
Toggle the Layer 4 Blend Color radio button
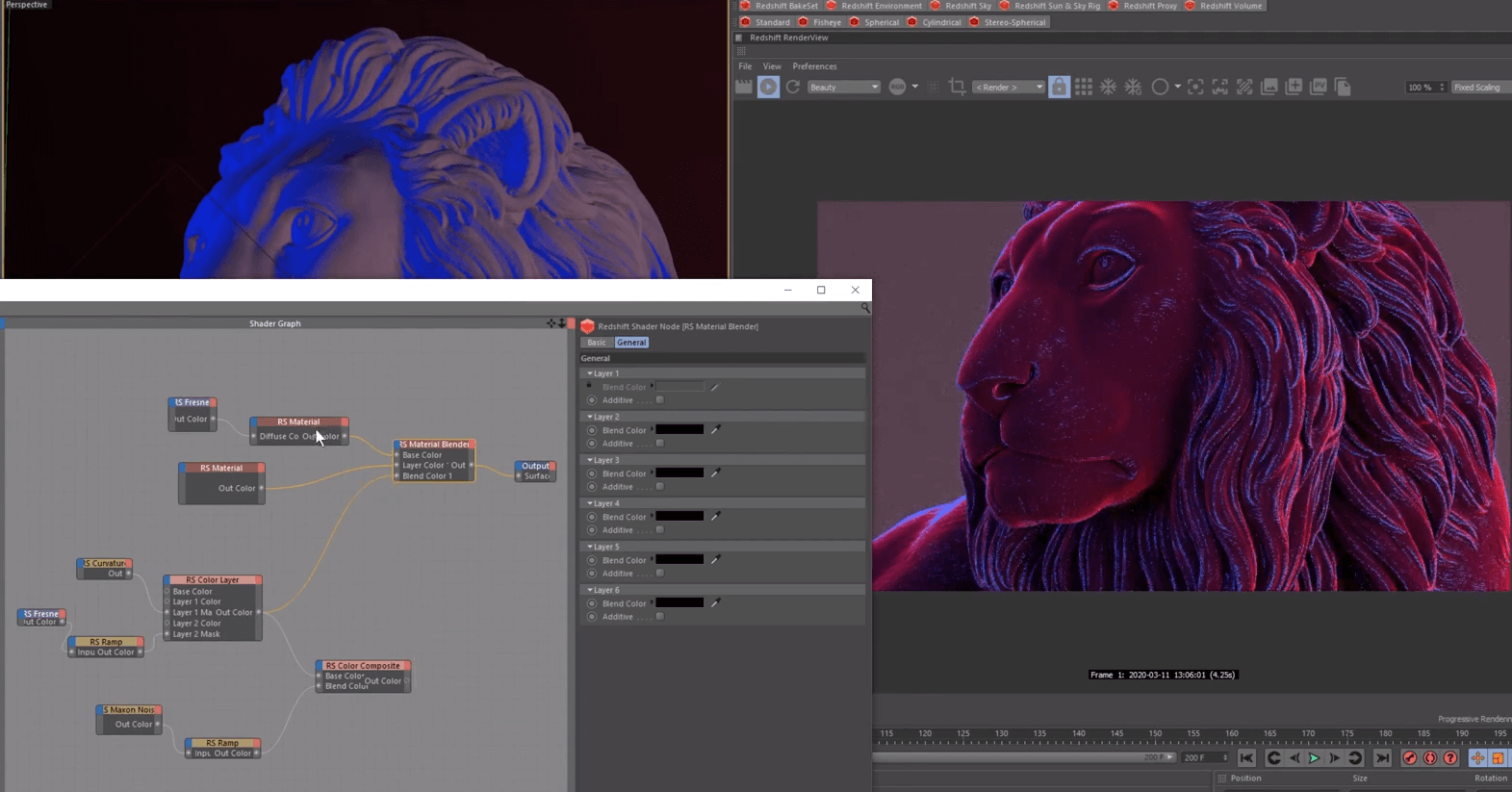[x=592, y=517]
